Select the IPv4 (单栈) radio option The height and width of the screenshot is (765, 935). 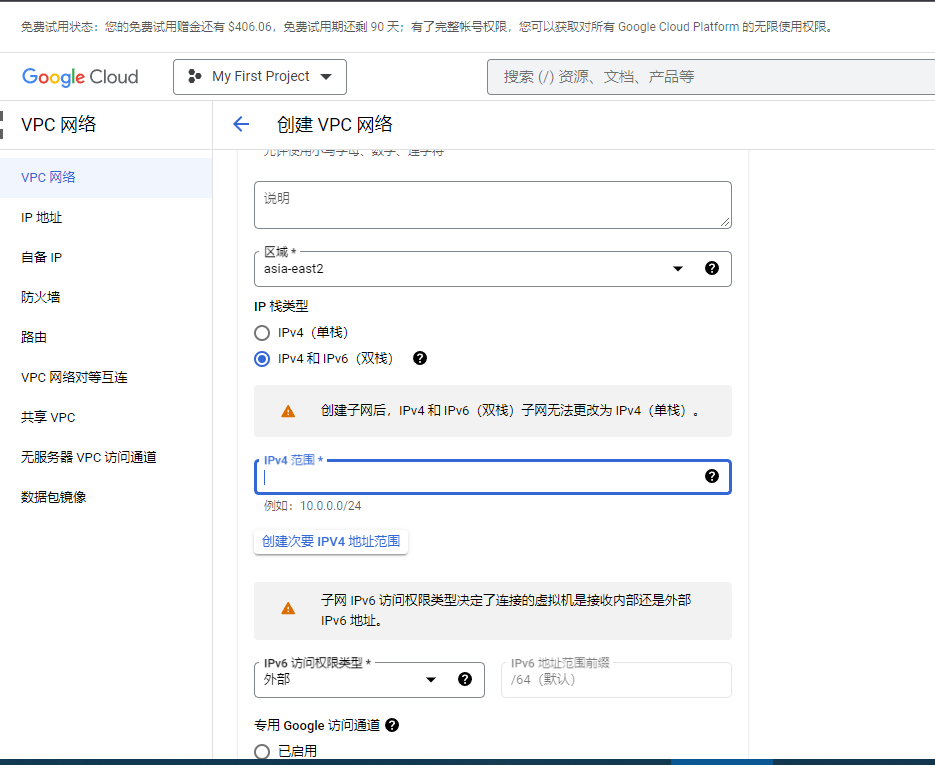[262, 332]
